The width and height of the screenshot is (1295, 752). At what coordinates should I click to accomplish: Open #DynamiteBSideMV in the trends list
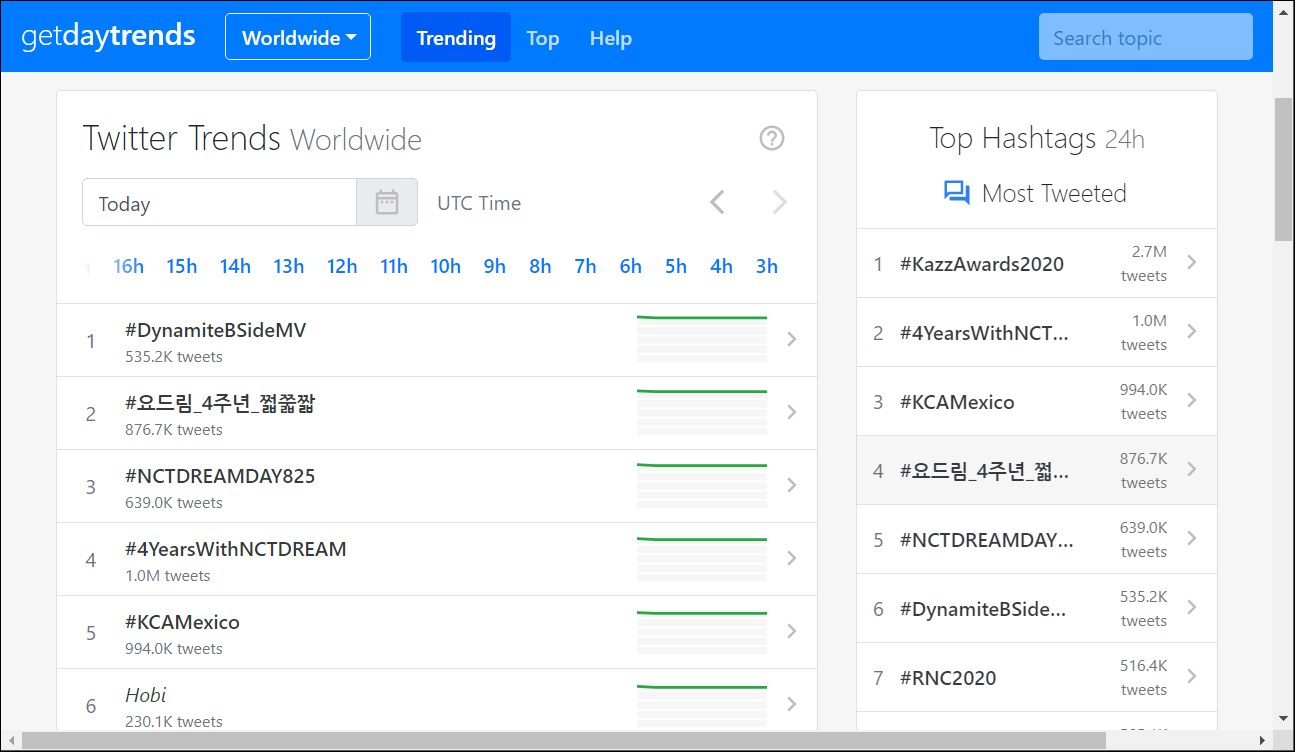tap(215, 330)
